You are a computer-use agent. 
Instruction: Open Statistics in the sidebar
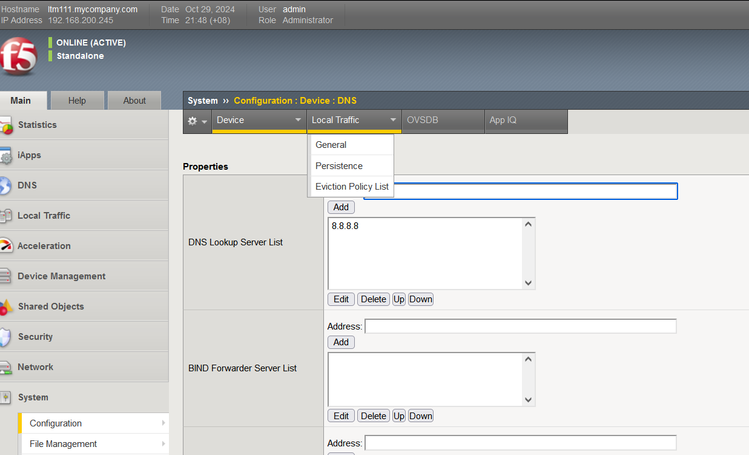(x=37, y=125)
